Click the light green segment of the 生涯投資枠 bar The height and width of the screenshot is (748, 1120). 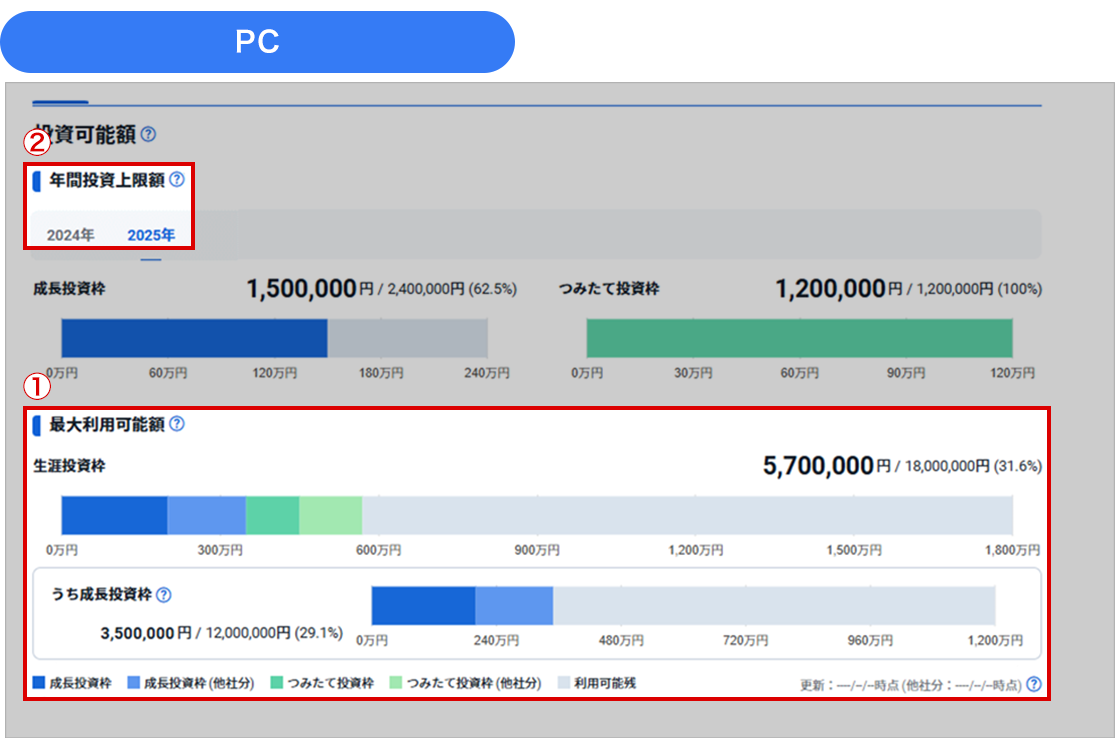(330, 515)
